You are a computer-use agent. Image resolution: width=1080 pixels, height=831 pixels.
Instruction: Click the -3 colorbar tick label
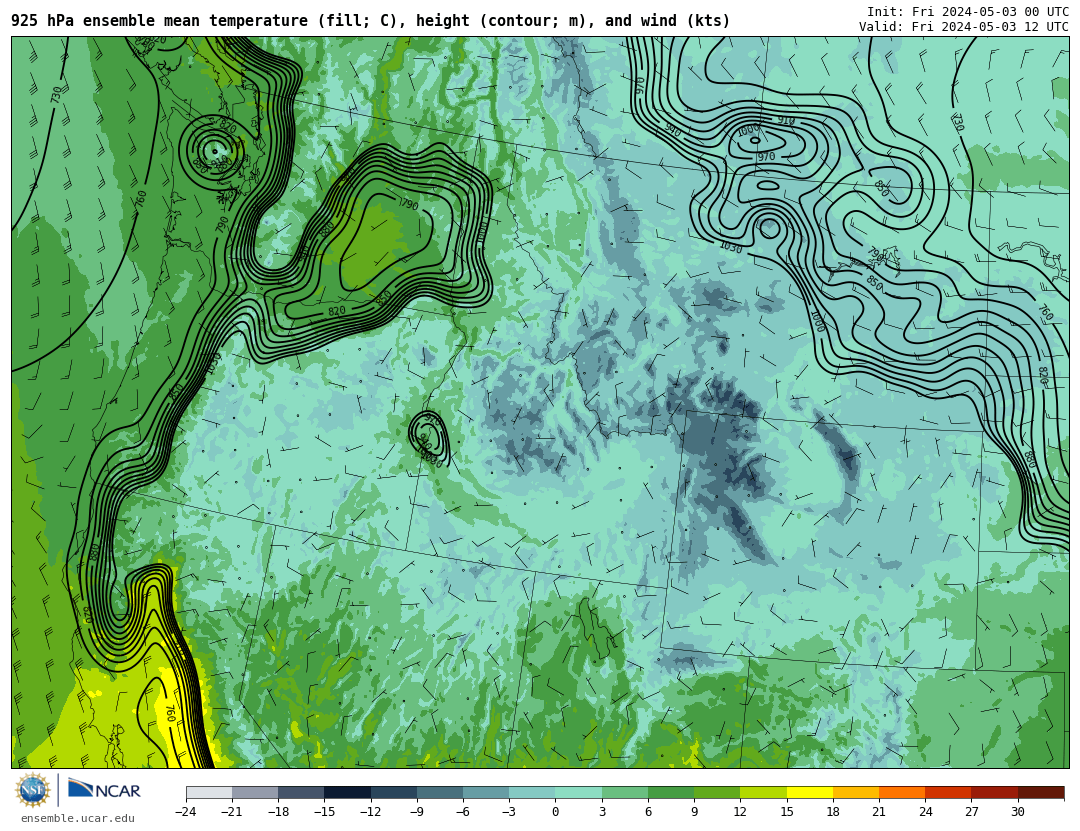click(x=509, y=812)
